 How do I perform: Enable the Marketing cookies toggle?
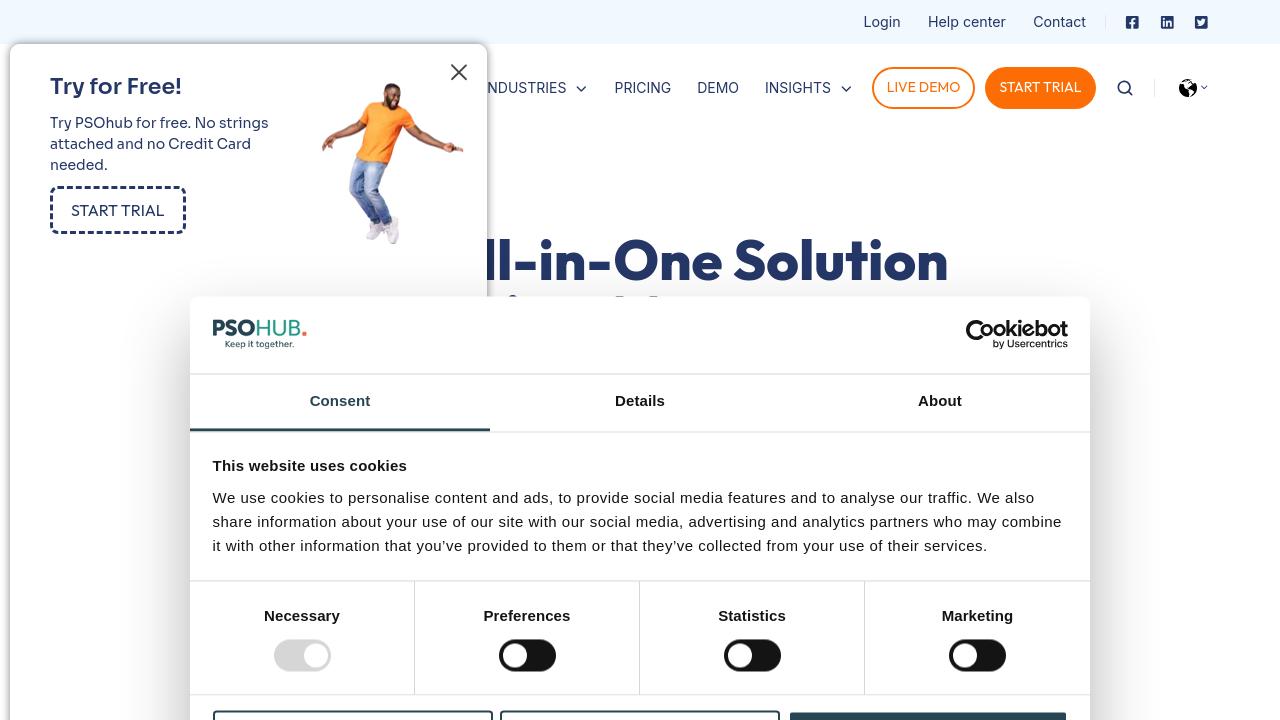tap(977, 656)
